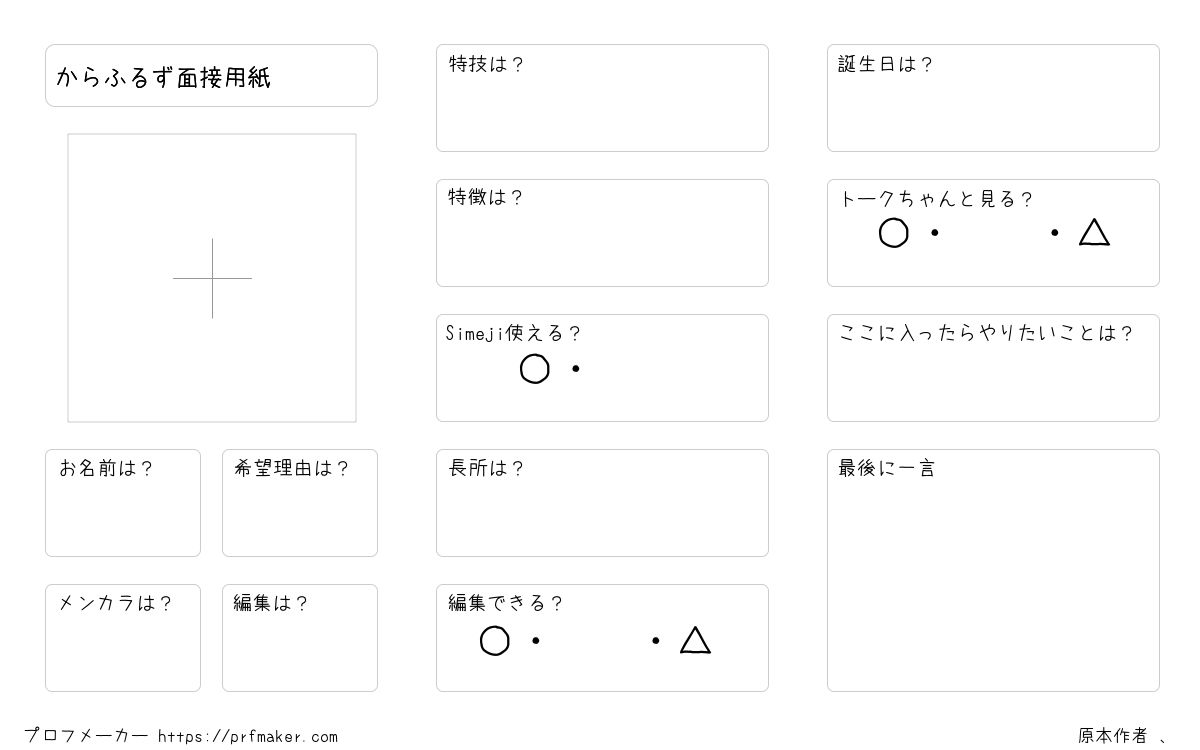
Task: Click the 編集は? answer box
Action: coord(300,638)
